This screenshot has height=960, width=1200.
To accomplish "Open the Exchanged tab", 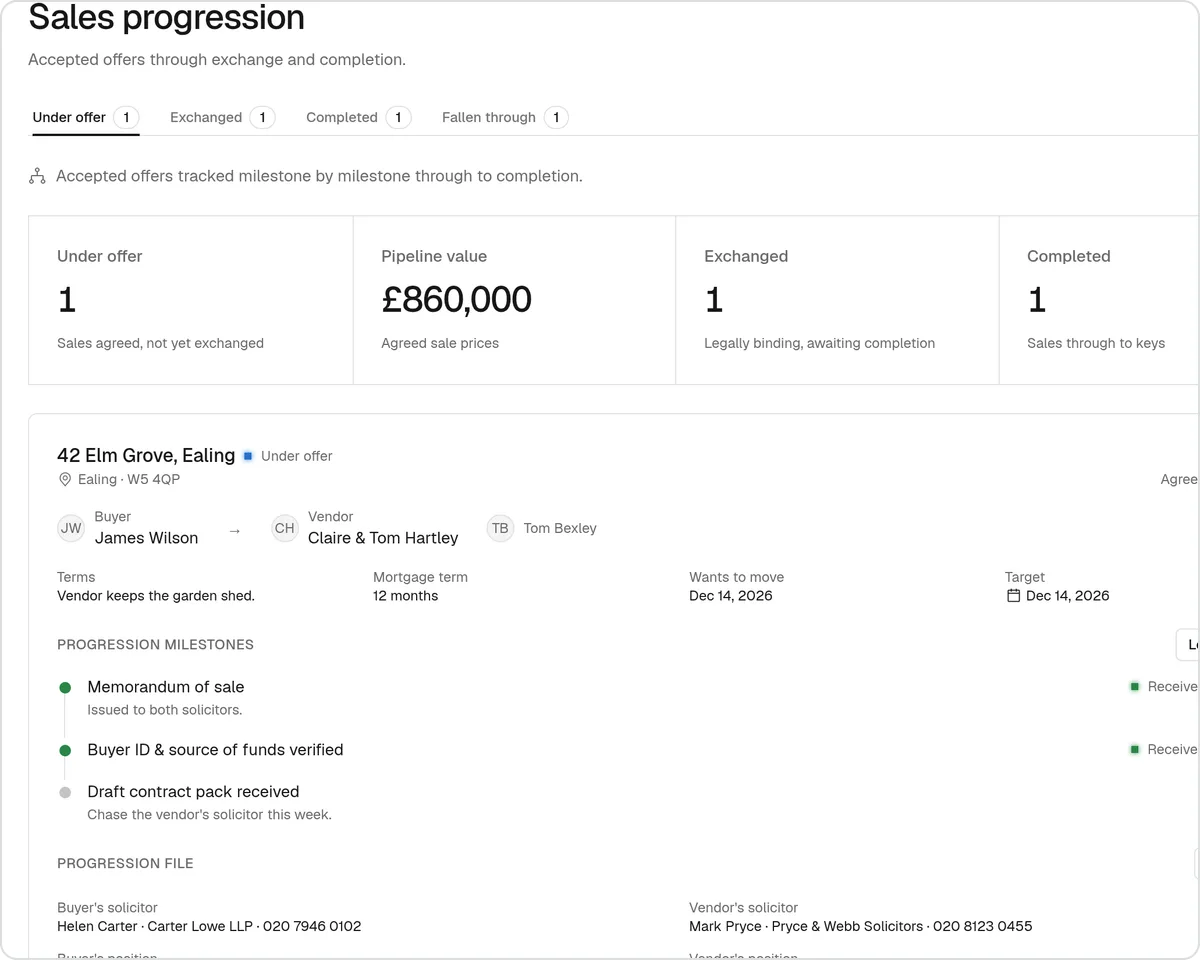I will [x=222, y=117].
